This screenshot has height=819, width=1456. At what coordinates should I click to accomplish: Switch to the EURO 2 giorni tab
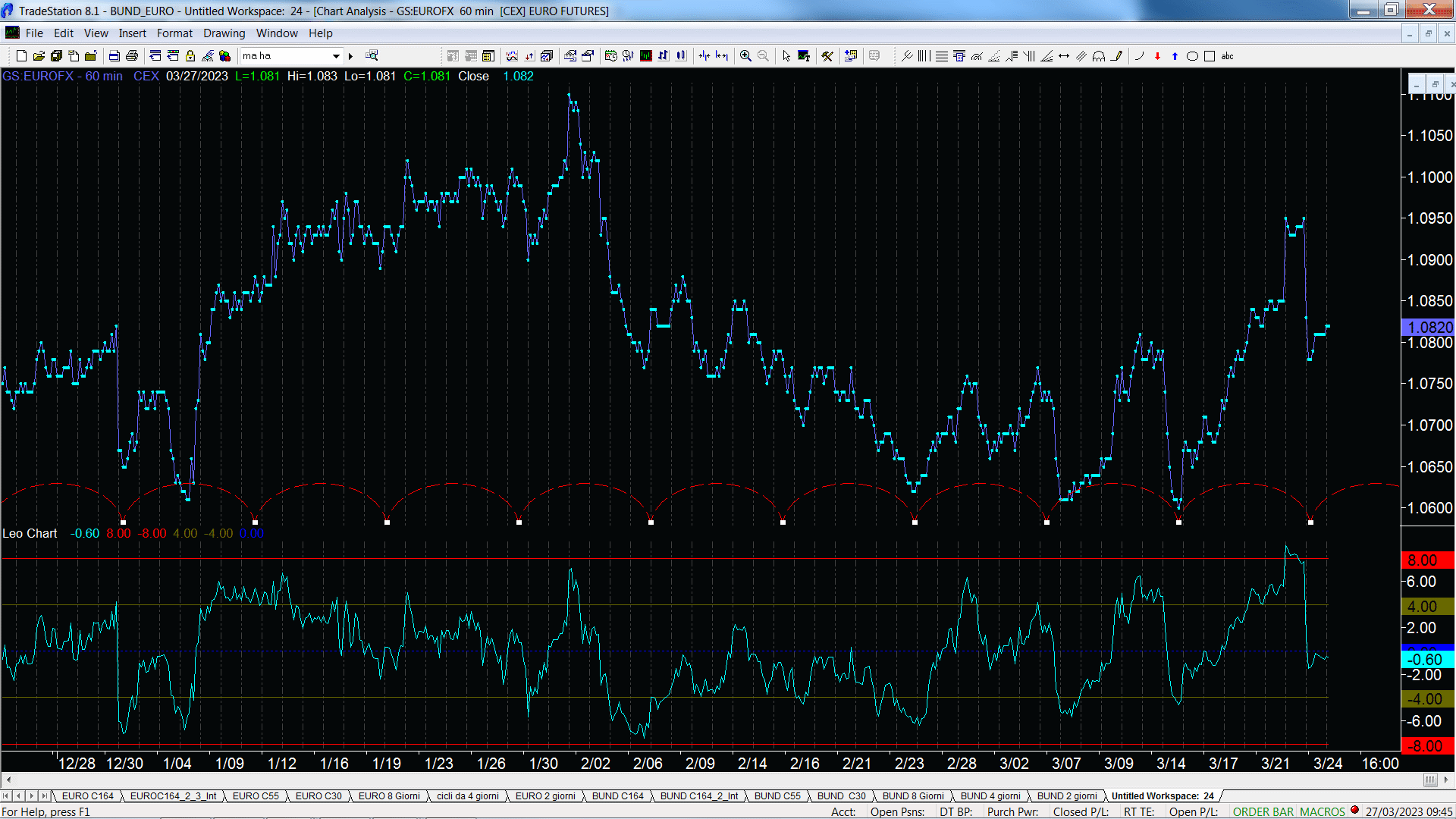coord(545,796)
